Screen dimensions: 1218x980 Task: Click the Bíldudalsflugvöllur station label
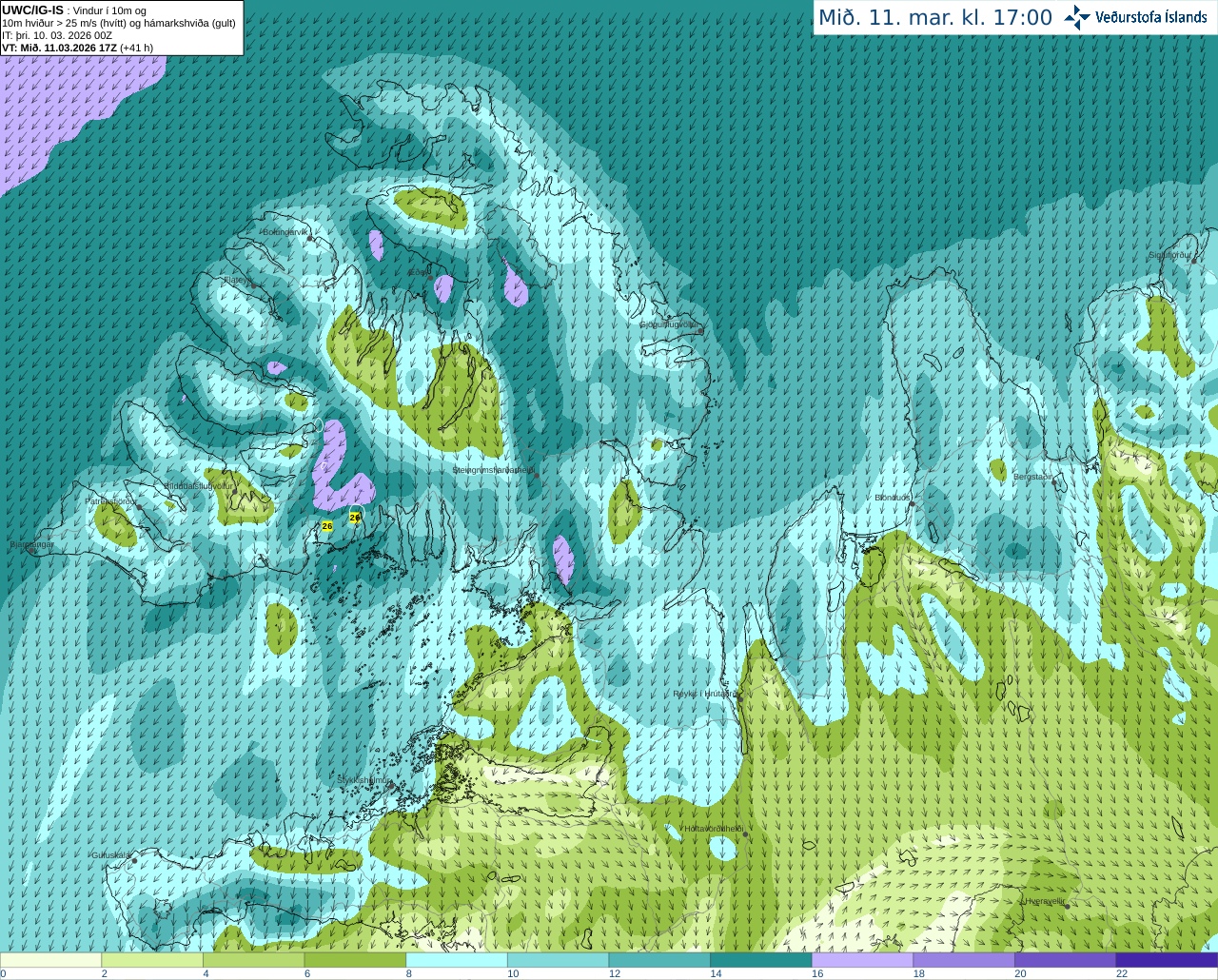(x=199, y=486)
